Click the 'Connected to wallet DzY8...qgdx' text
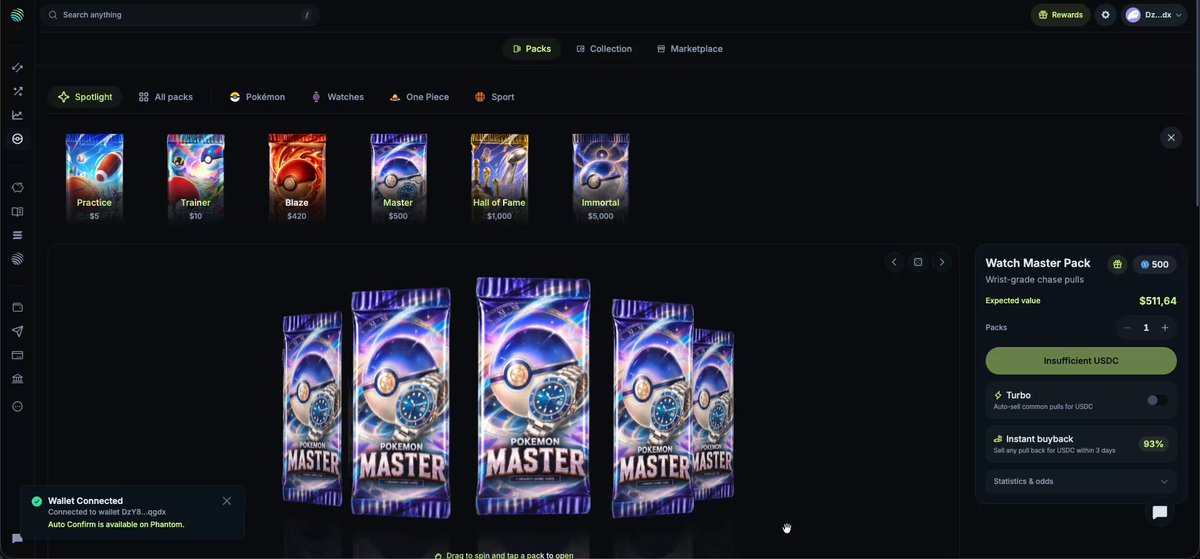The height and width of the screenshot is (559, 1200). click(x=107, y=512)
